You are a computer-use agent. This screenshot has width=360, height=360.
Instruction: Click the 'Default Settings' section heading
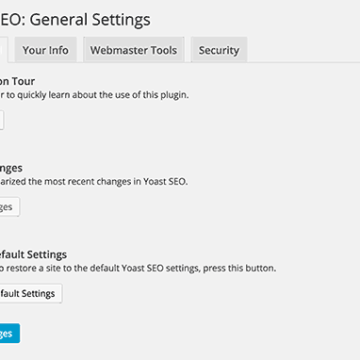(x=33, y=255)
